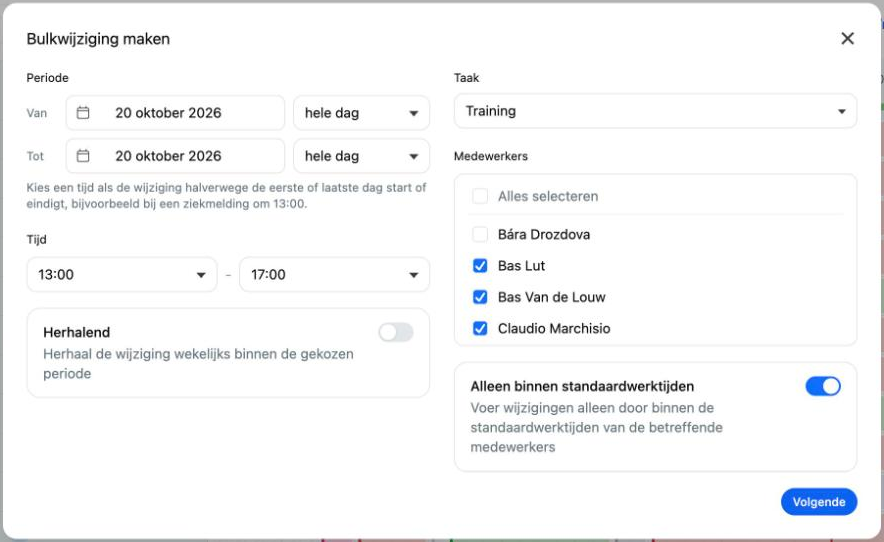Open the end time 17:00 dropdown

point(334,275)
